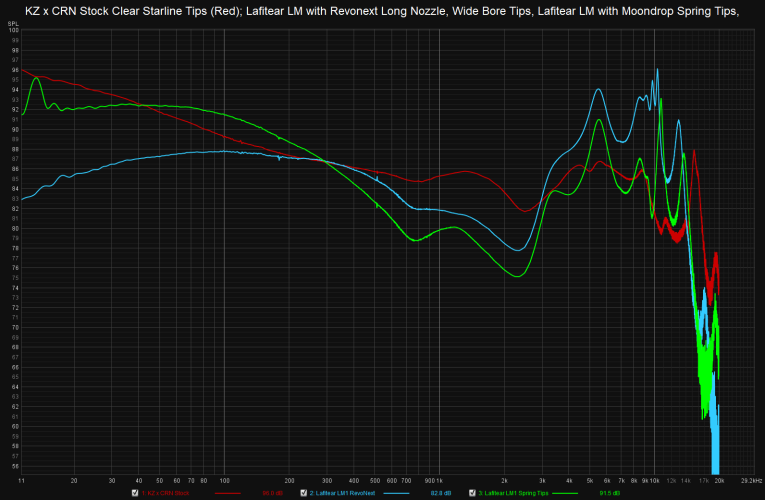This screenshot has width=765, height=500.
Task: Select legend label '3: Lafitear LM1 Spring Tips'
Action: [513, 493]
